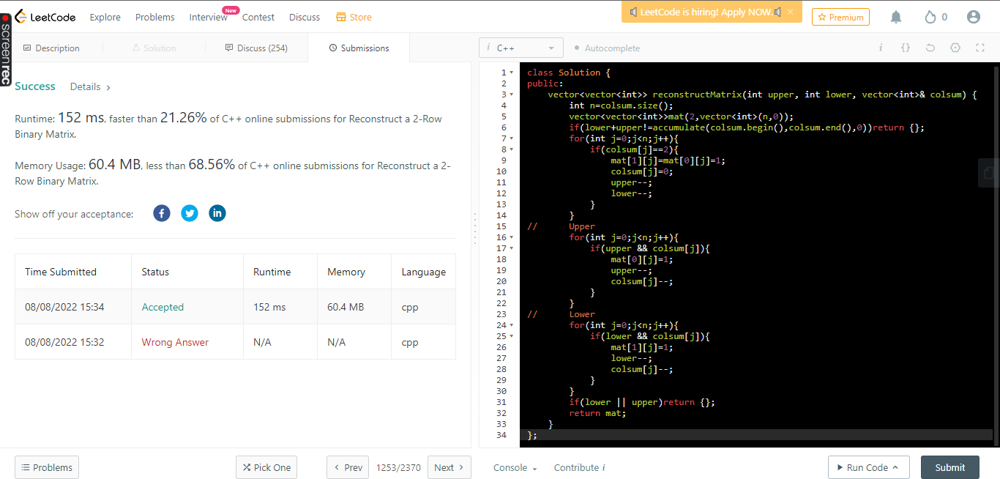Open Explore in top navigation
Viewport: 1000px width, 479px height.
105,17
